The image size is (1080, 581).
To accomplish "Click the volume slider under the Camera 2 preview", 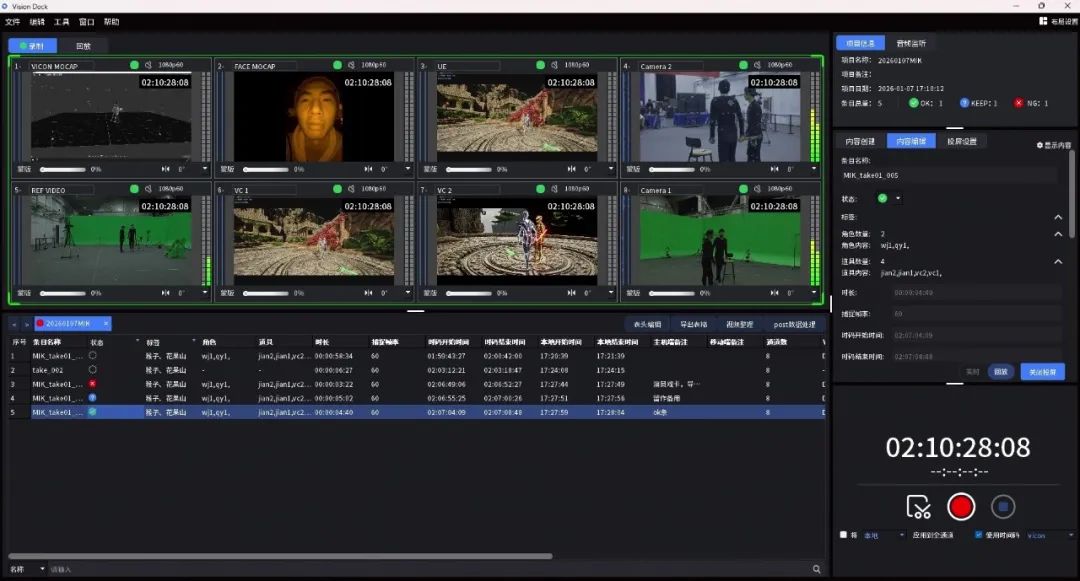I will (x=672, y=169).
